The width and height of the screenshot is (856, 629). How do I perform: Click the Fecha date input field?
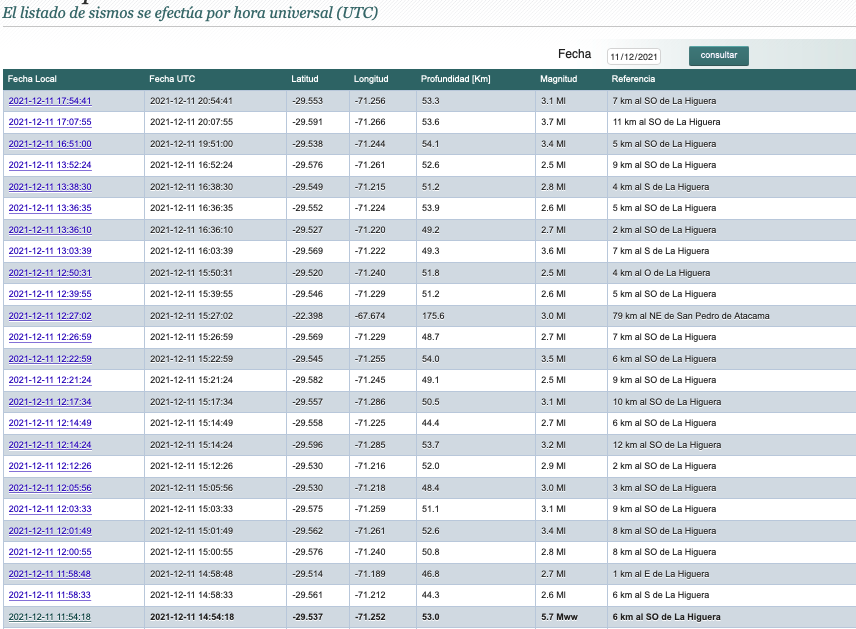coord(646,57)
